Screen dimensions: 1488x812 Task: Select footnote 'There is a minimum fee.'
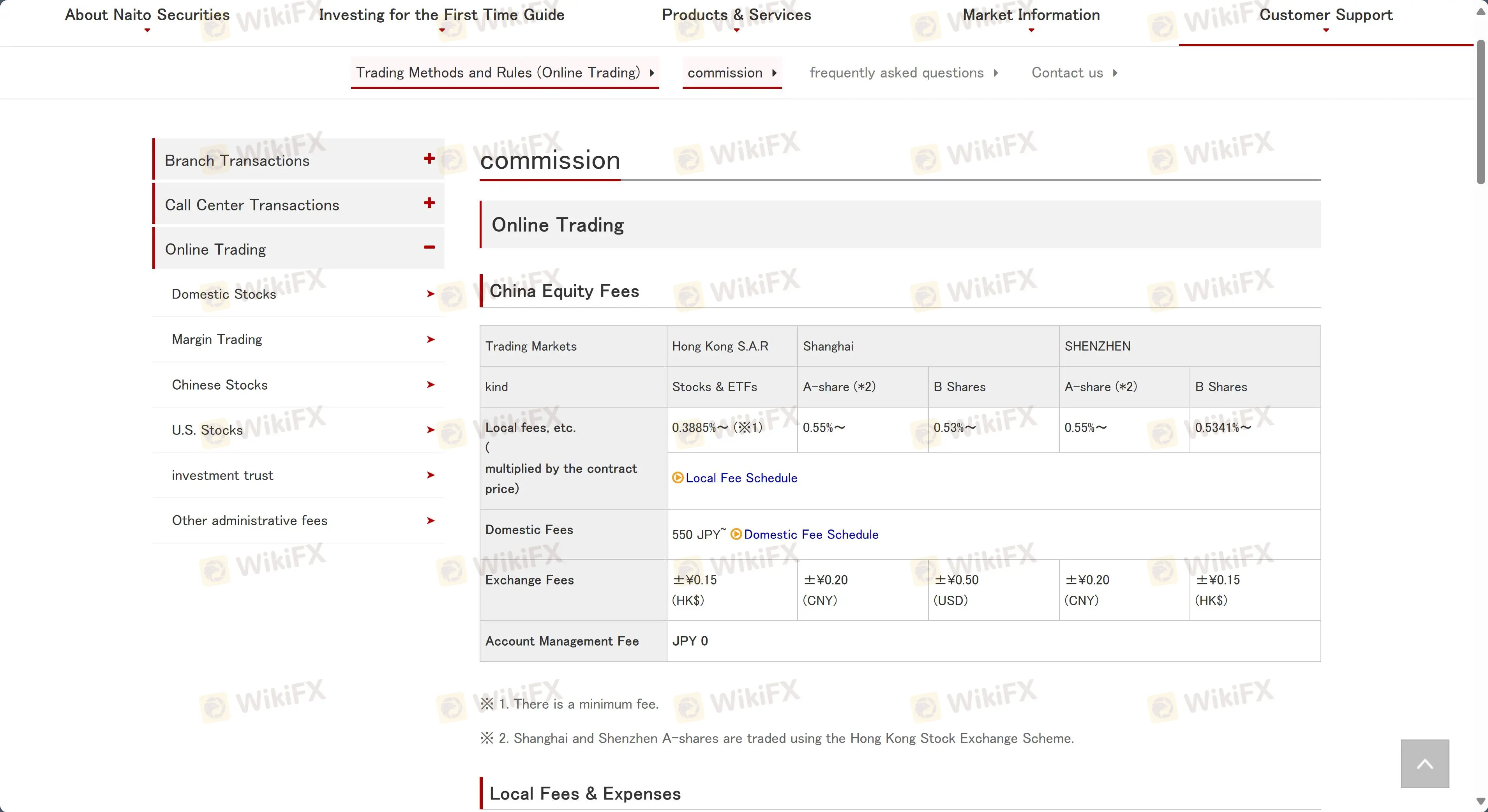tap(586, 704)
